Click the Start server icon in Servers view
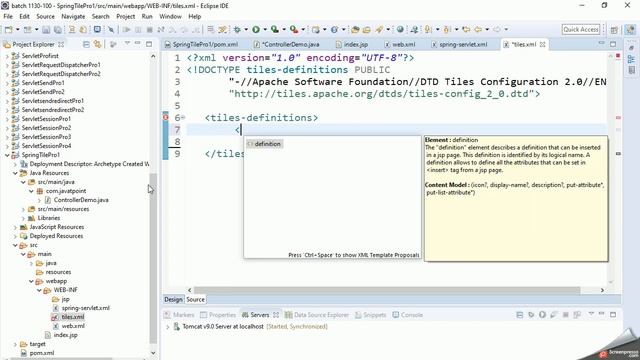The image size is (640, 360). coord(542,315)
